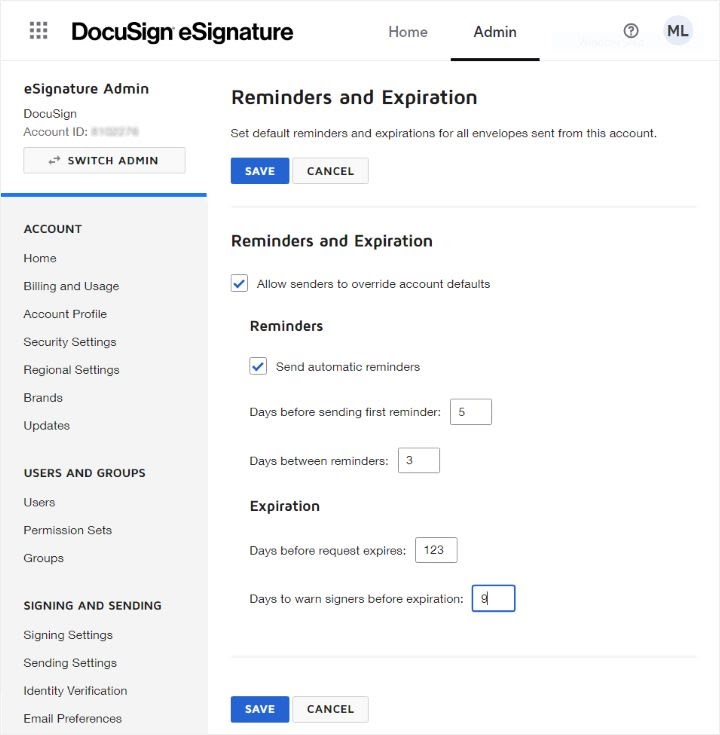Open the help question mark icon
The image size is (720, 735).
coord(630,31)
